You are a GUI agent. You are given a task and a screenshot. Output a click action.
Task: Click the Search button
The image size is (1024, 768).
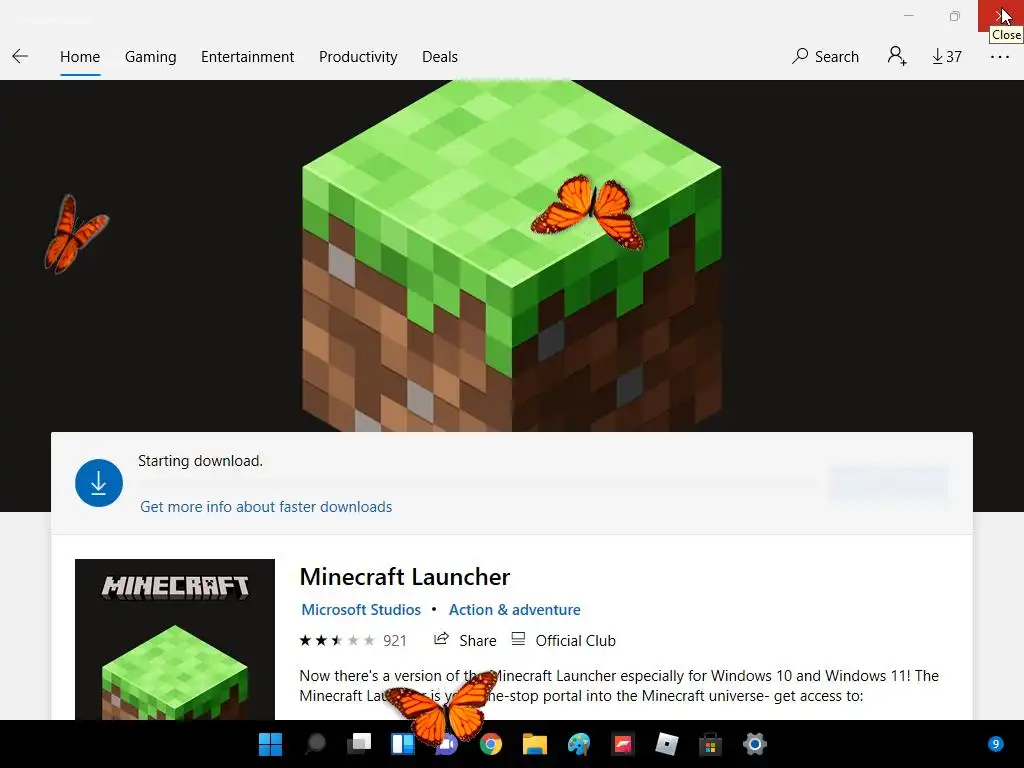pos(825,57)
